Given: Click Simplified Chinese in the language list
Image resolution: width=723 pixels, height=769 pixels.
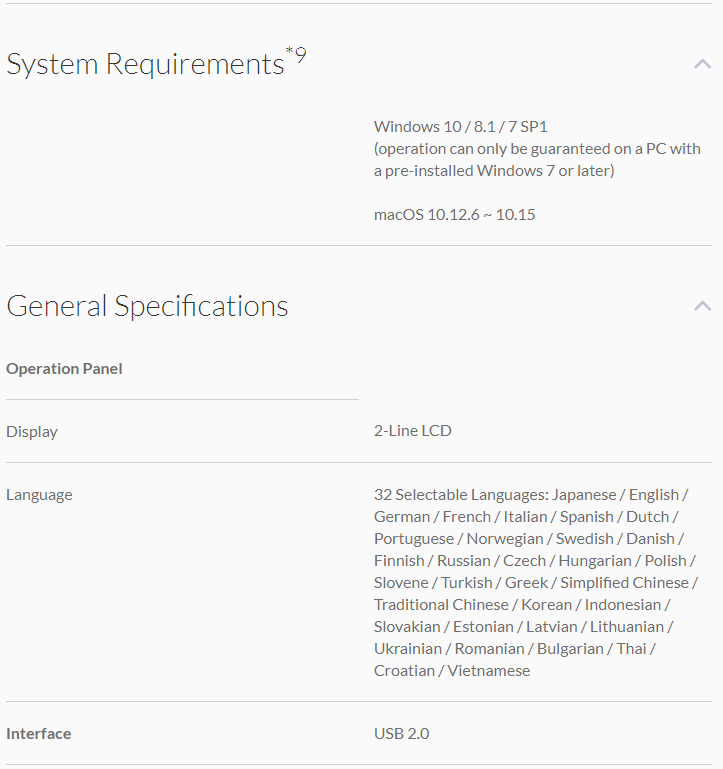Looking at the screenshot, I should (x=624, y=583).
